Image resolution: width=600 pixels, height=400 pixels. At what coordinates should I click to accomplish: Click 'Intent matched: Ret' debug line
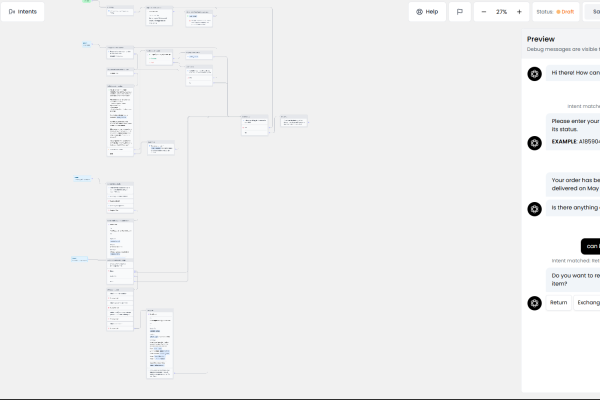pos(576,261)
